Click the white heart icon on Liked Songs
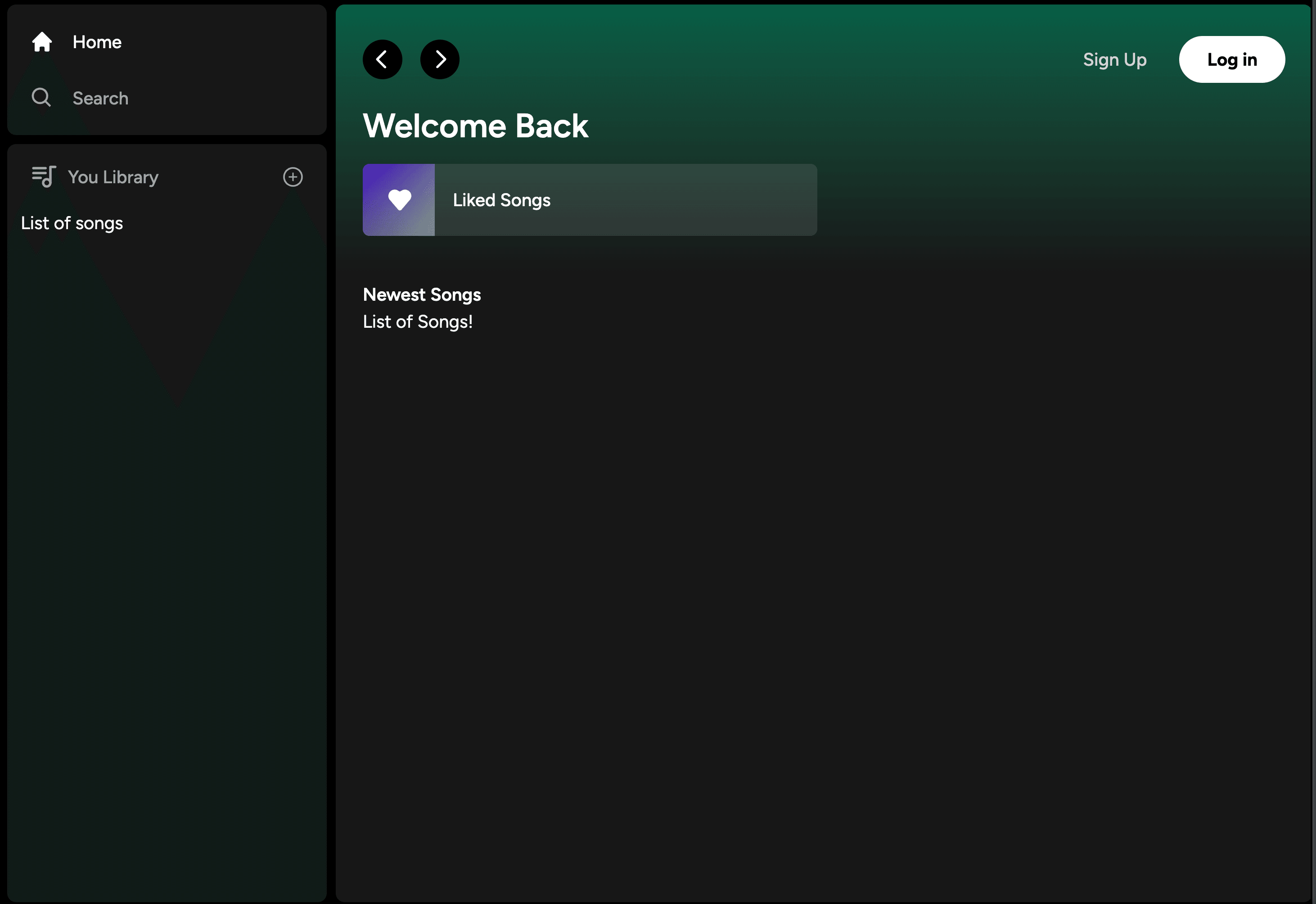Screen dimensions: 1316x904 (x=399, y=199)
